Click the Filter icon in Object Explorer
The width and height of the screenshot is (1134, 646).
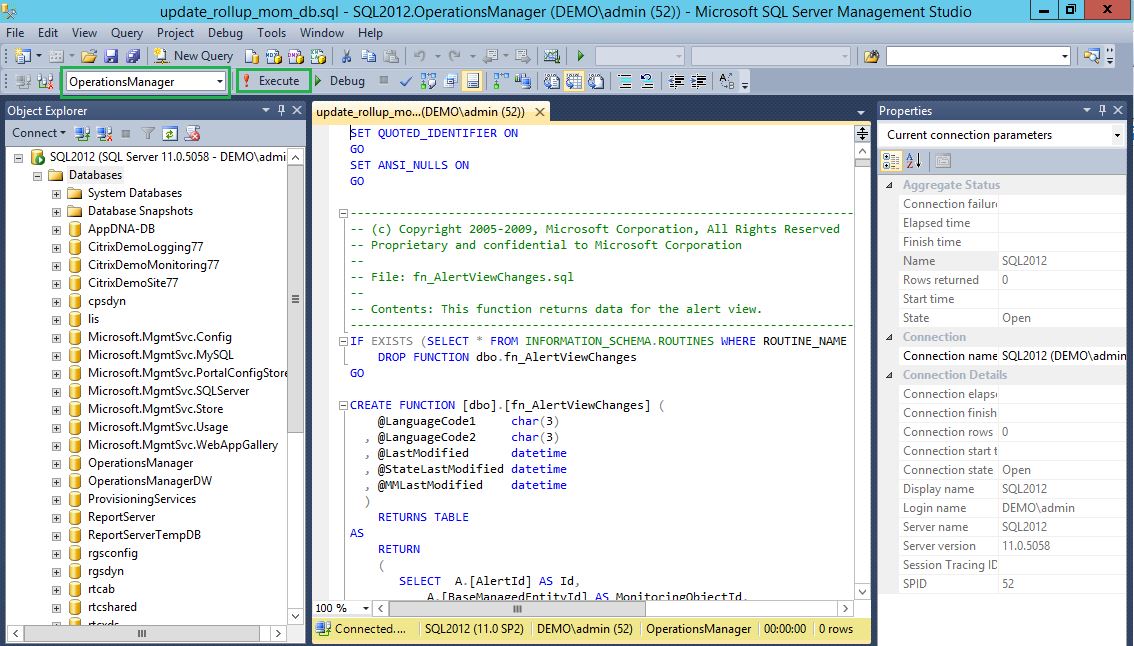[148, 133]
